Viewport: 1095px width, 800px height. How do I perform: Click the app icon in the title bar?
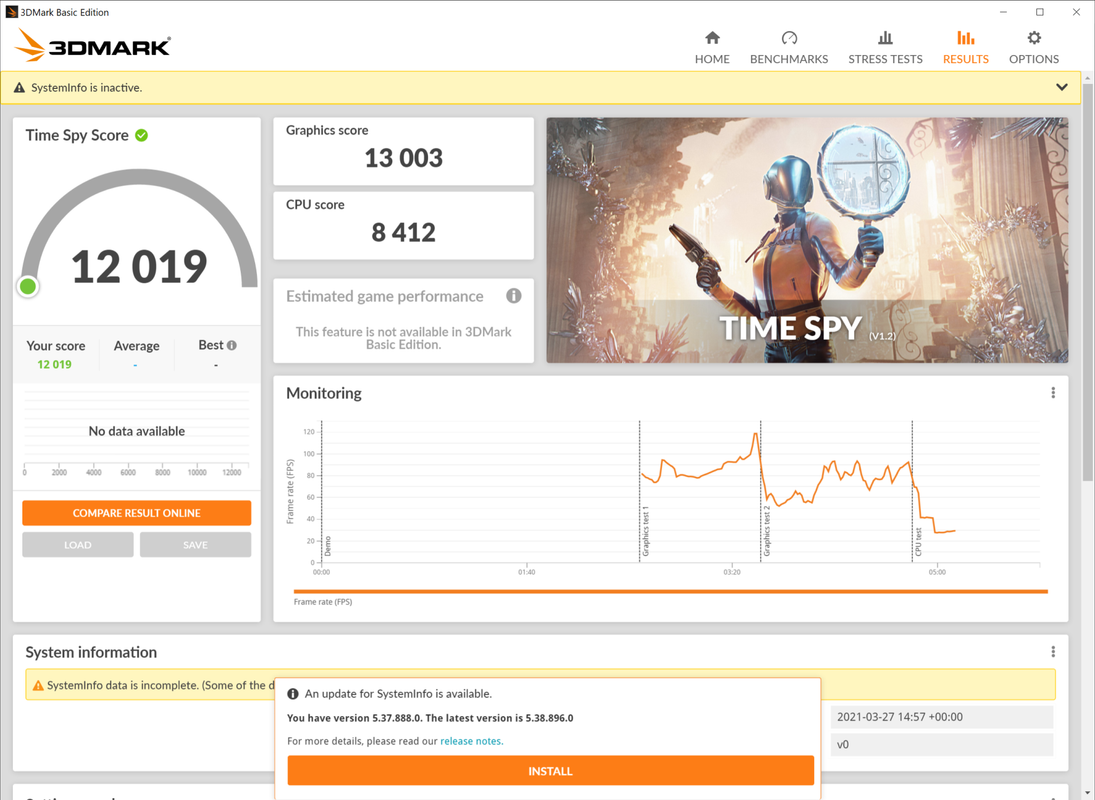point(11,12)
